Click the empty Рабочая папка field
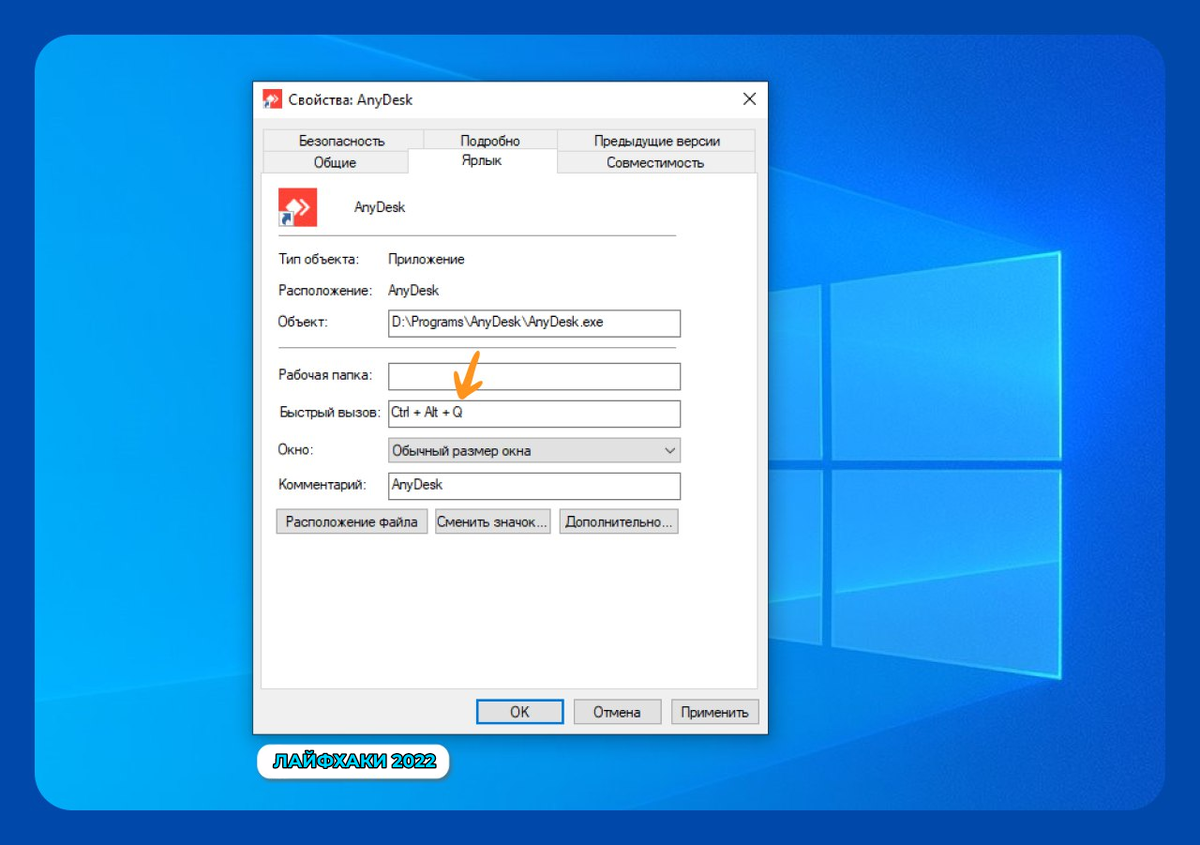The image size is (1200, 845). pos(534,376)
